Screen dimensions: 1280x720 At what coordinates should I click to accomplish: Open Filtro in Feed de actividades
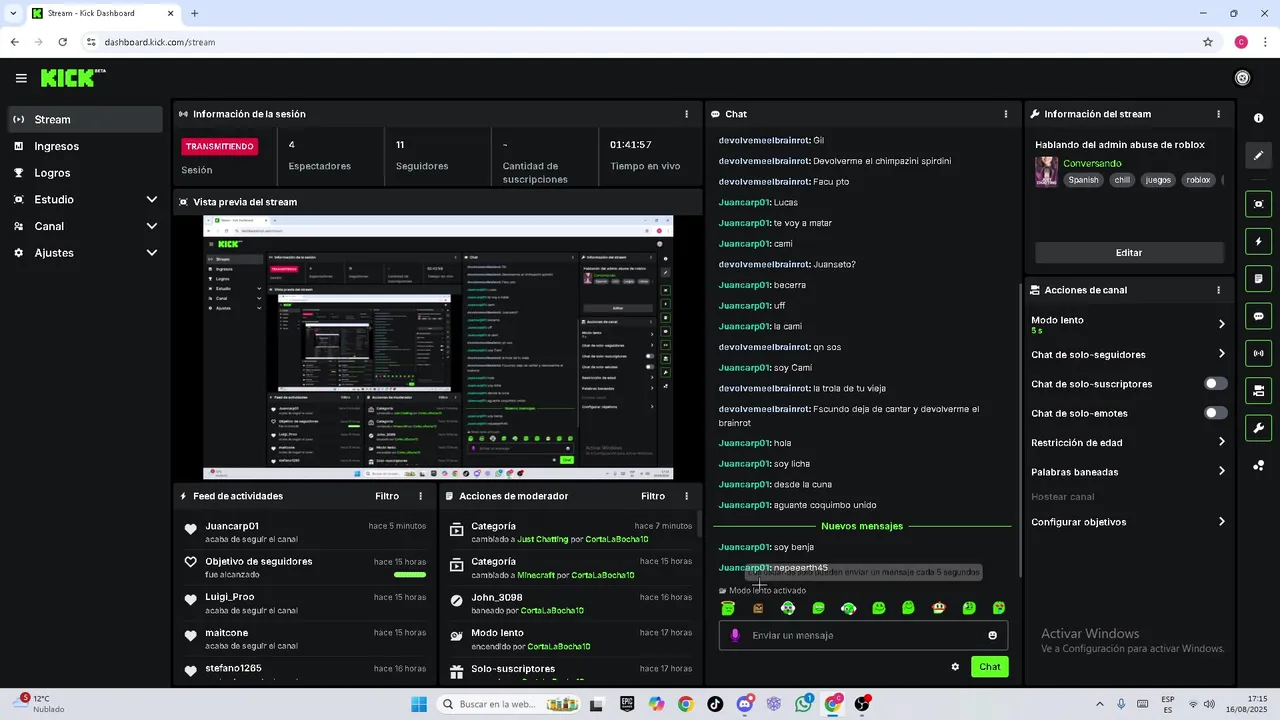[387, 496]
